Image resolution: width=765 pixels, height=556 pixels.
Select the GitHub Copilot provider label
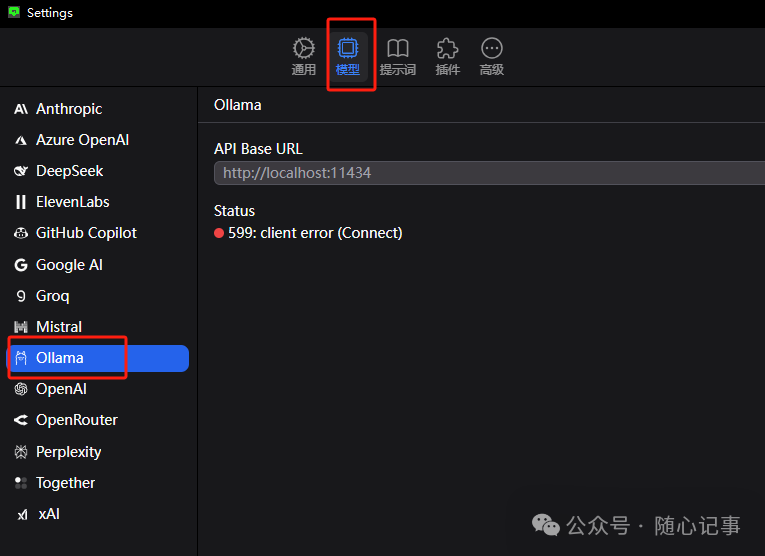86,233
